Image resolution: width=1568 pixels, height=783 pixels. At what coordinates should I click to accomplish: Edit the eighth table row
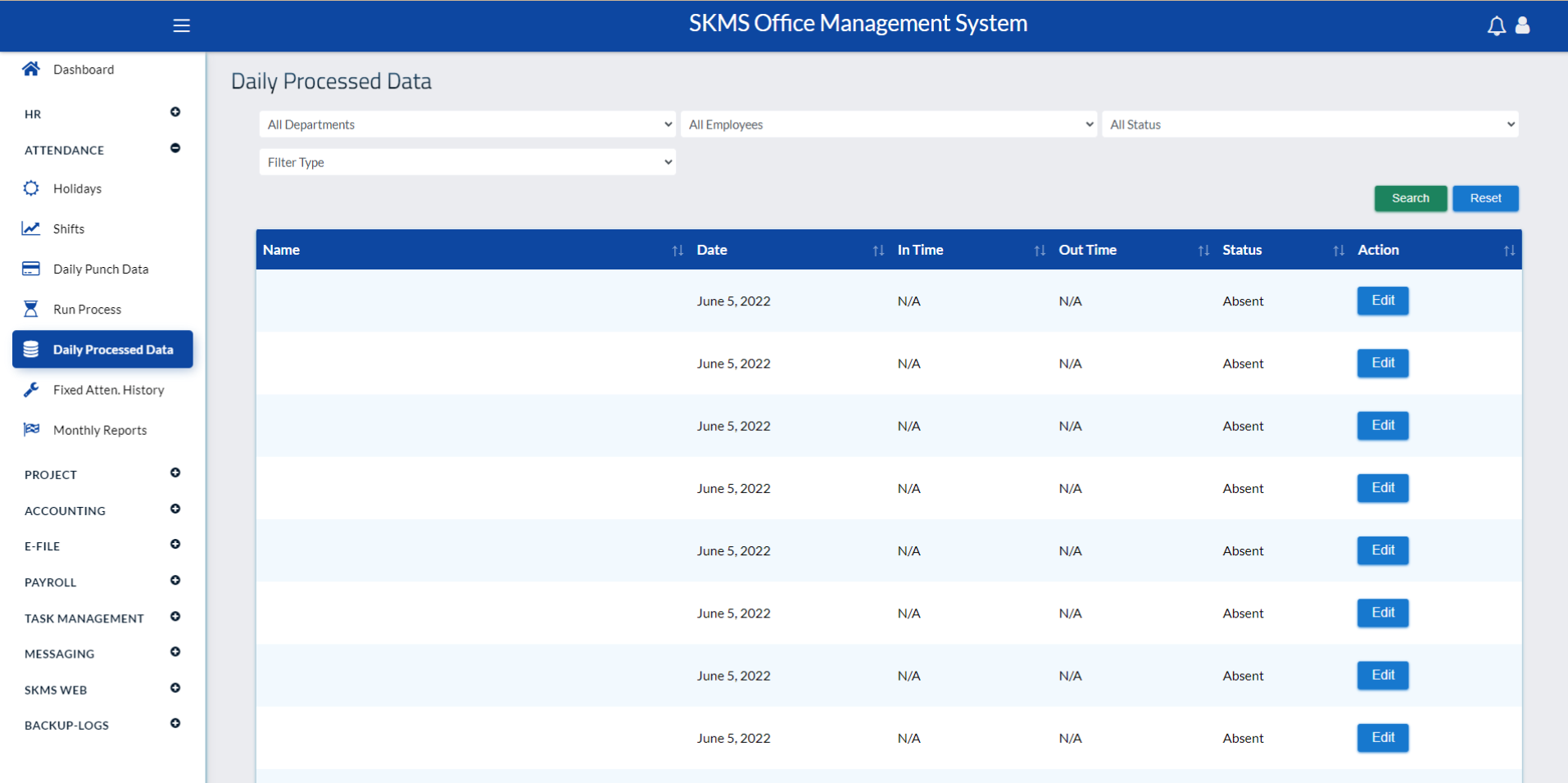(1383, 737)
